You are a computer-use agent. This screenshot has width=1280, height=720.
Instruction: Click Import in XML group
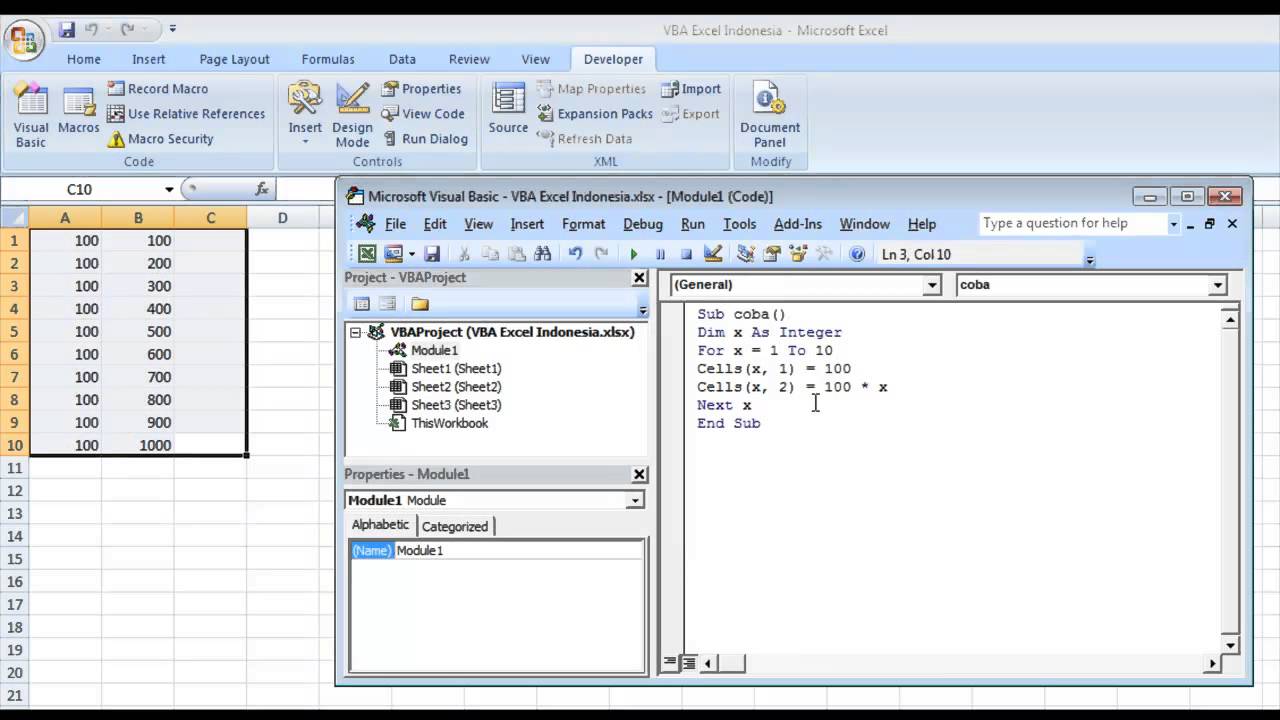point(691,89)
